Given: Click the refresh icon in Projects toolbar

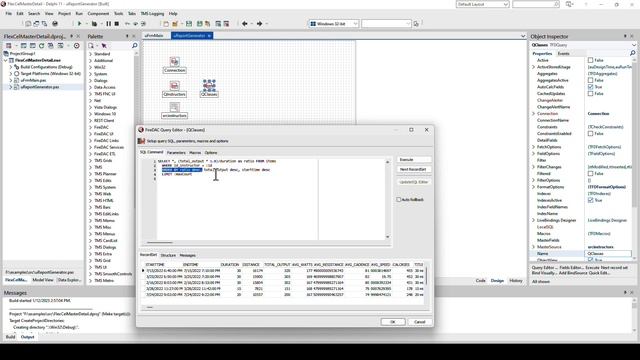Looking at the screenshot, I should (41, 46).
